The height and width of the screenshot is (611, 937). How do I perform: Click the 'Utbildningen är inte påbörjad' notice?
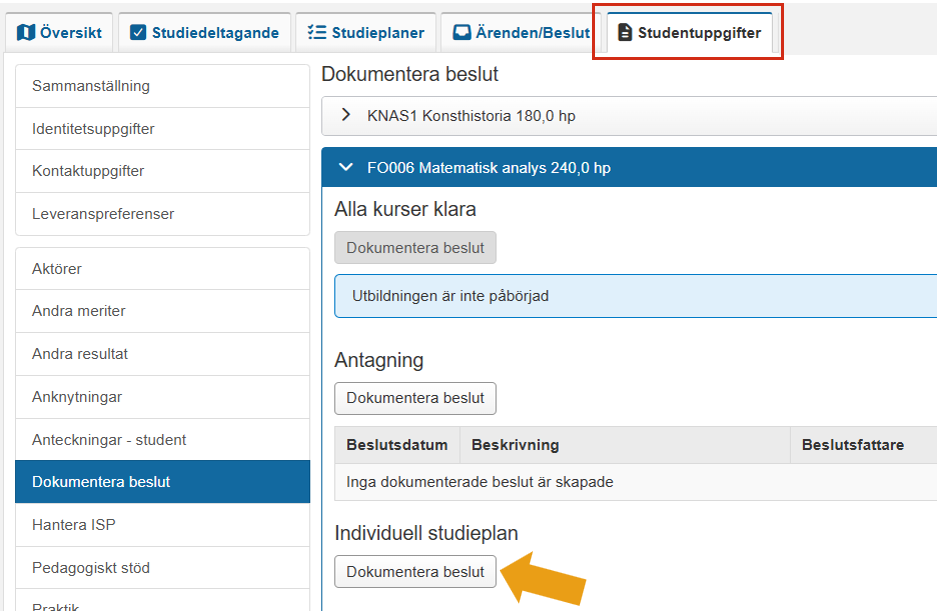click(x=635, y=296)
